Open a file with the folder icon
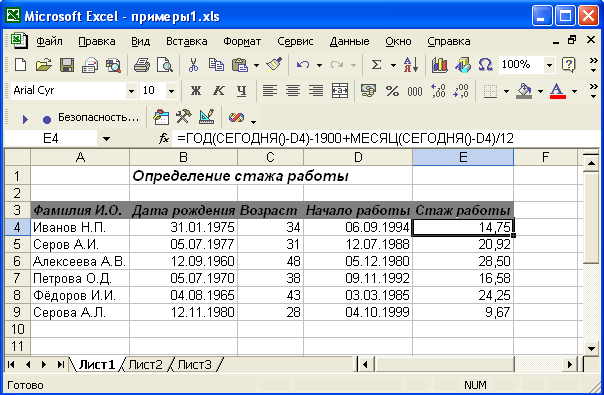The width and height of the screenshot is (604, 395). [44, 65]
